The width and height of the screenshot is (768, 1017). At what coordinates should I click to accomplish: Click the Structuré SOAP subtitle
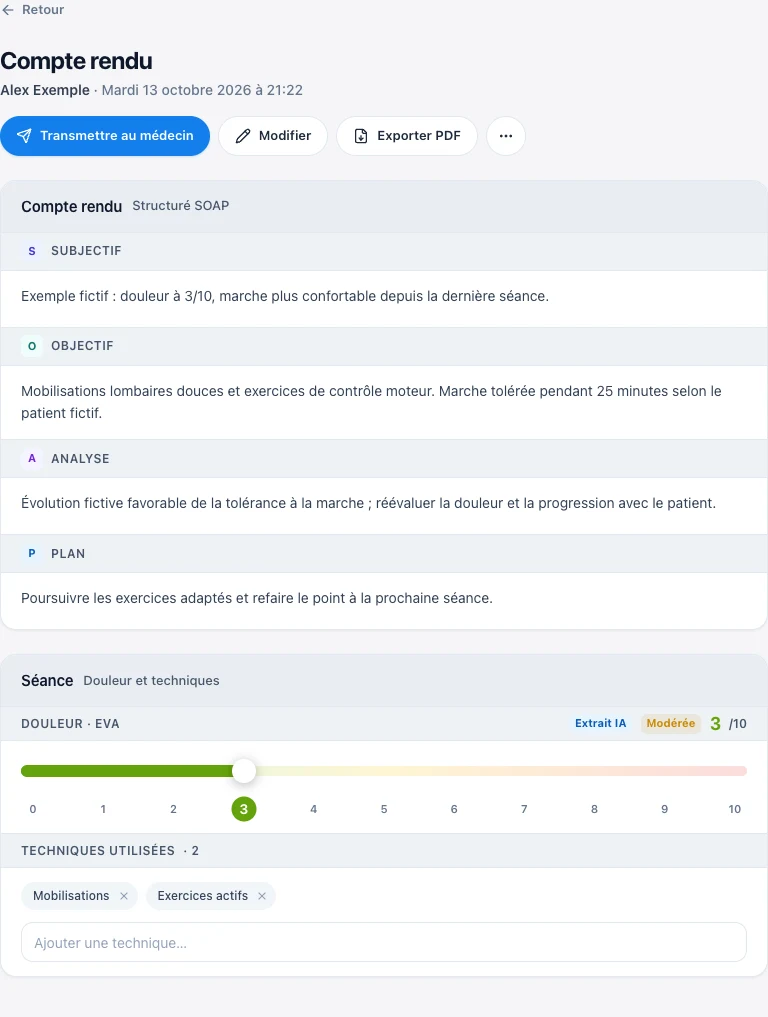click(x=181, y=206)
